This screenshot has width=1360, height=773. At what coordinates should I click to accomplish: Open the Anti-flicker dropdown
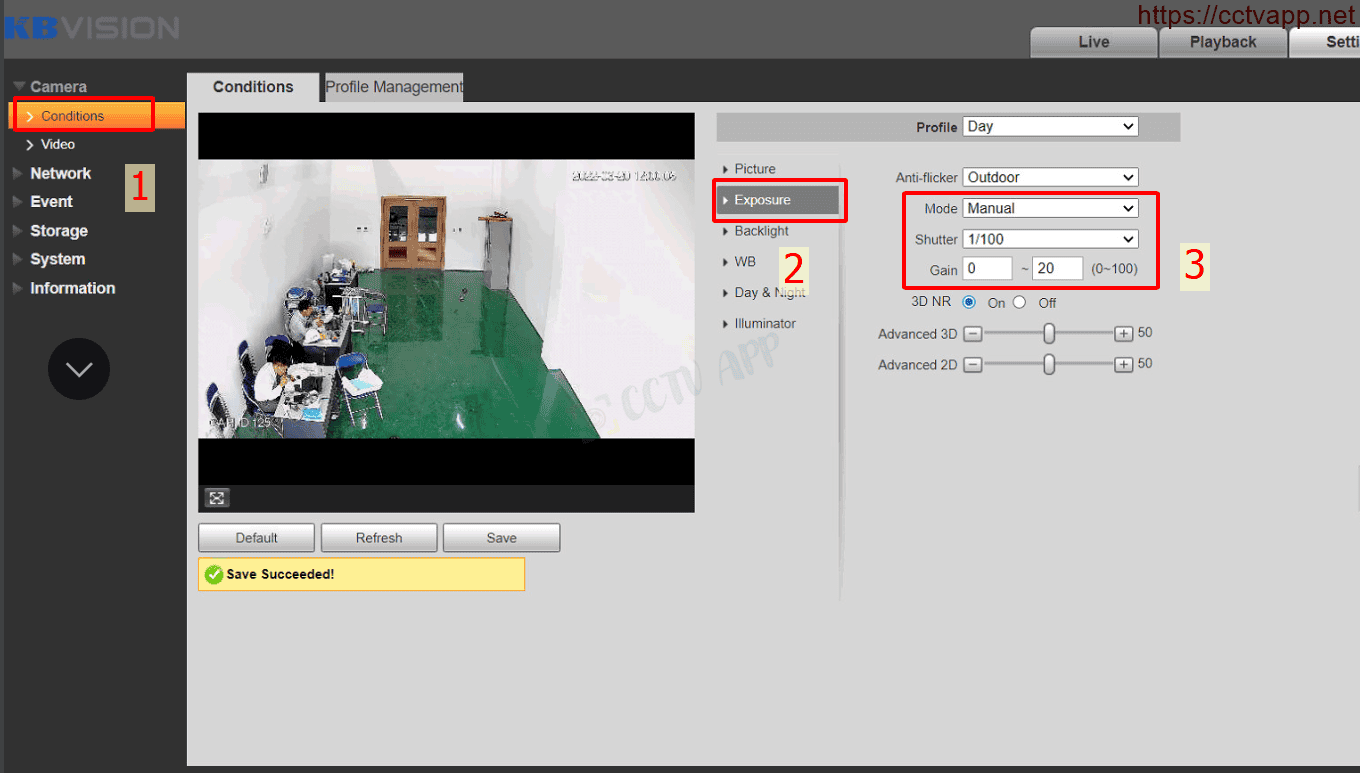[x=1050, y=177]
